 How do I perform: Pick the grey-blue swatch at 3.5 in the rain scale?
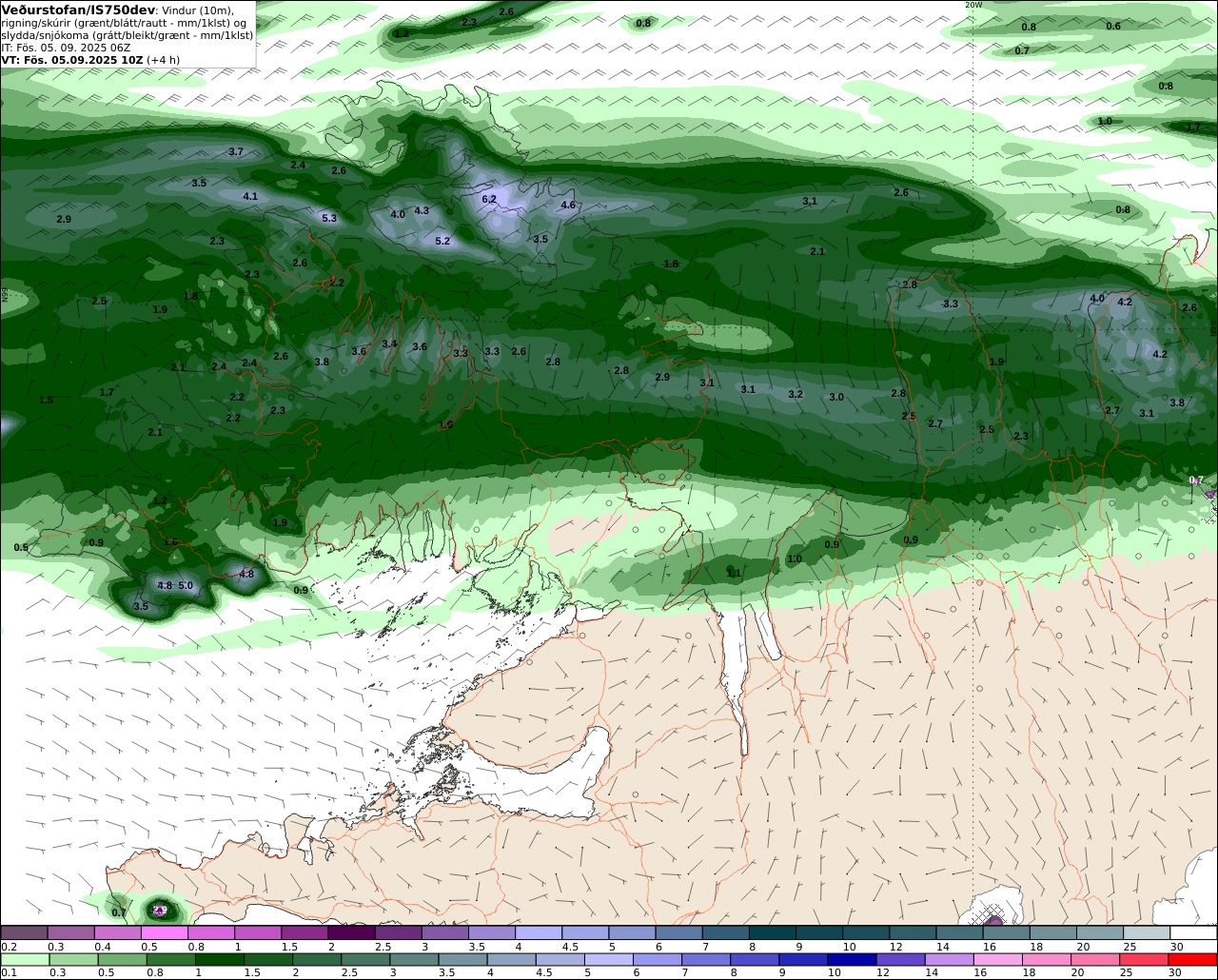[x=462, y=959]
